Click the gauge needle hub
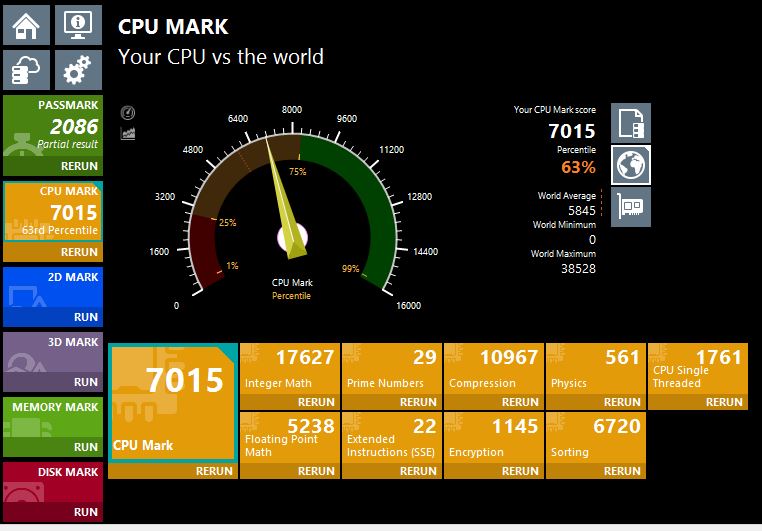 (x=293, y=238)
